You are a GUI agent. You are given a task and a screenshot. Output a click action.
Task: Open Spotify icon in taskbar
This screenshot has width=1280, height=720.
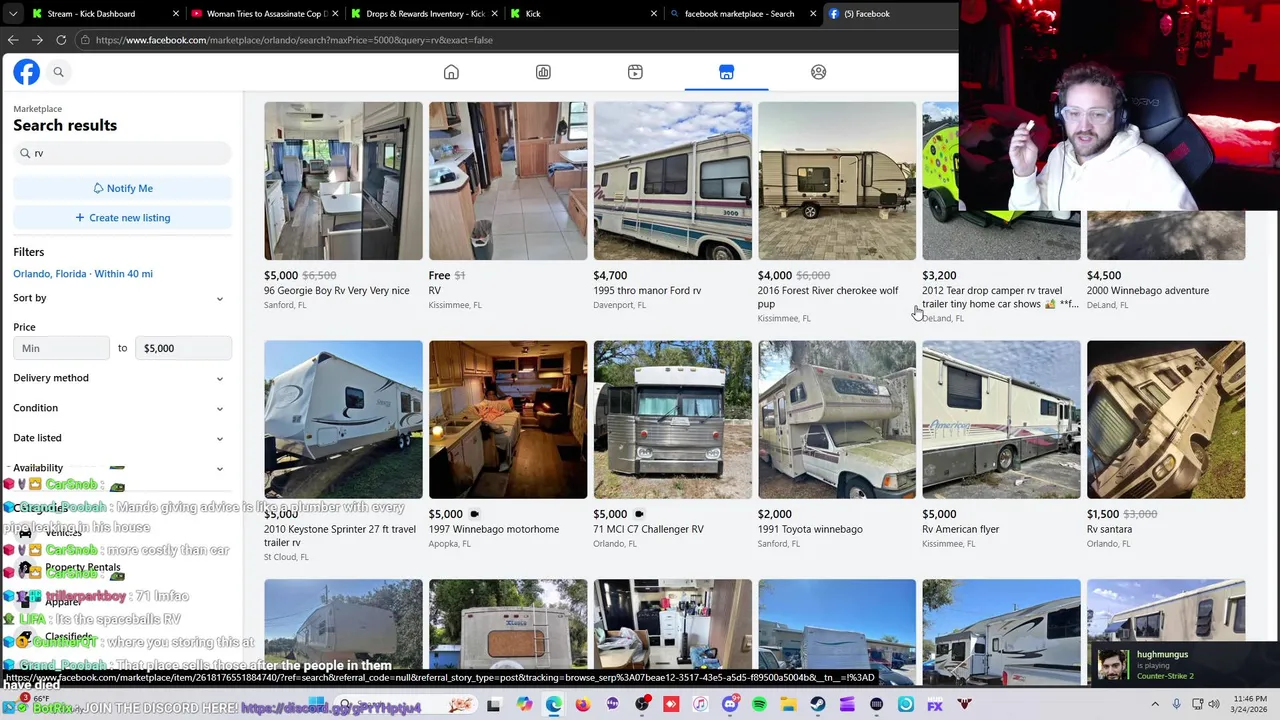(x=759, y=705)
